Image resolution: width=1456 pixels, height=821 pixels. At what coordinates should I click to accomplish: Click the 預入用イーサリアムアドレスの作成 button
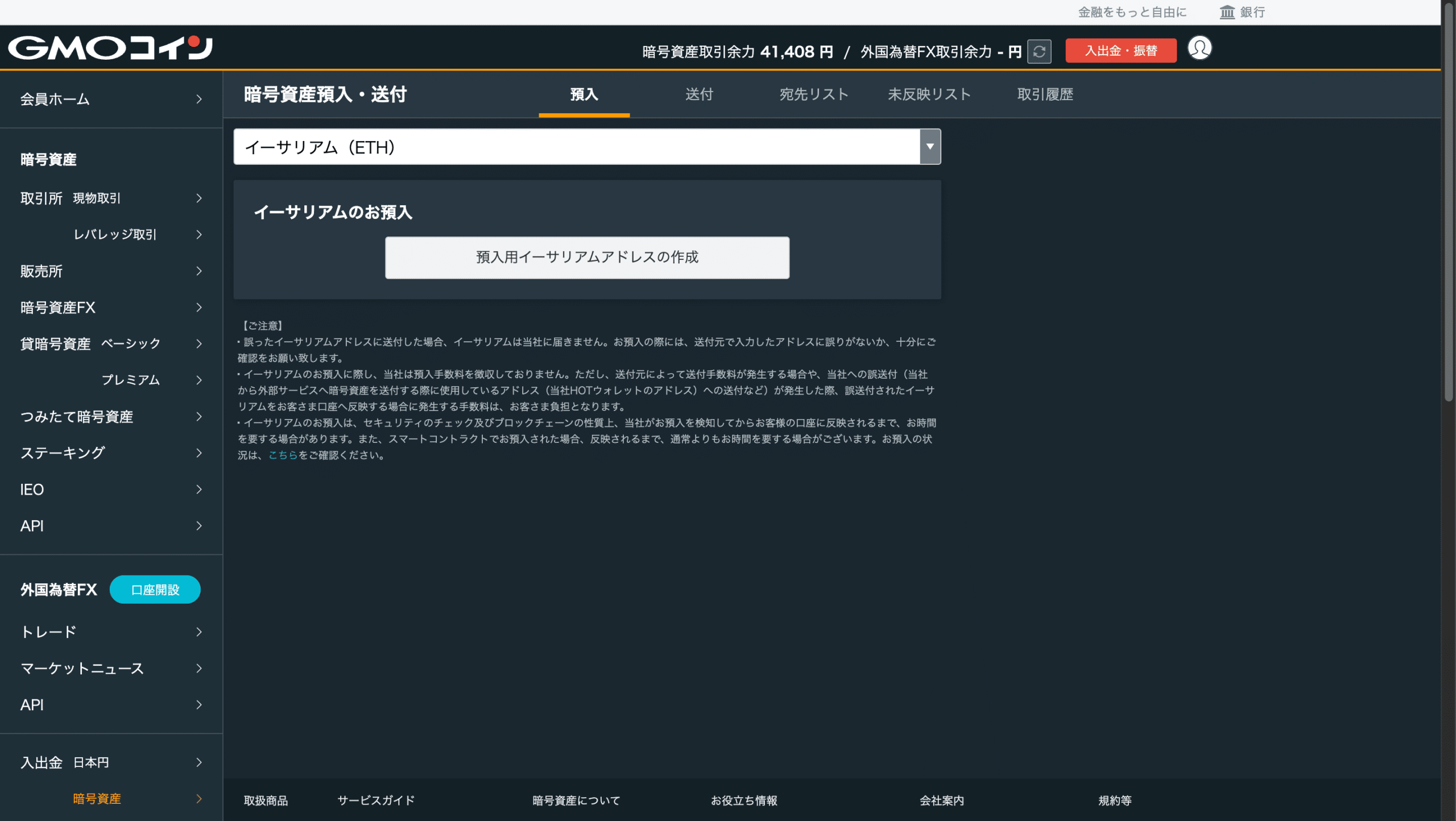(587, 257)
